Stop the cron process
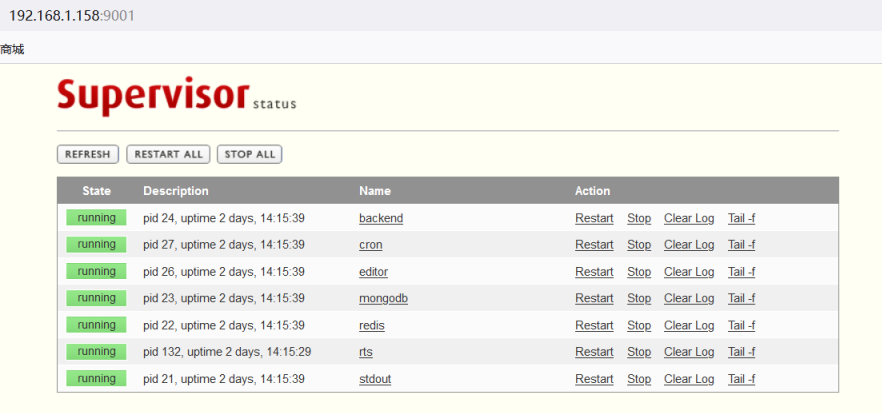The height and width of the screenshot is (414, 882). coord(638,245)
